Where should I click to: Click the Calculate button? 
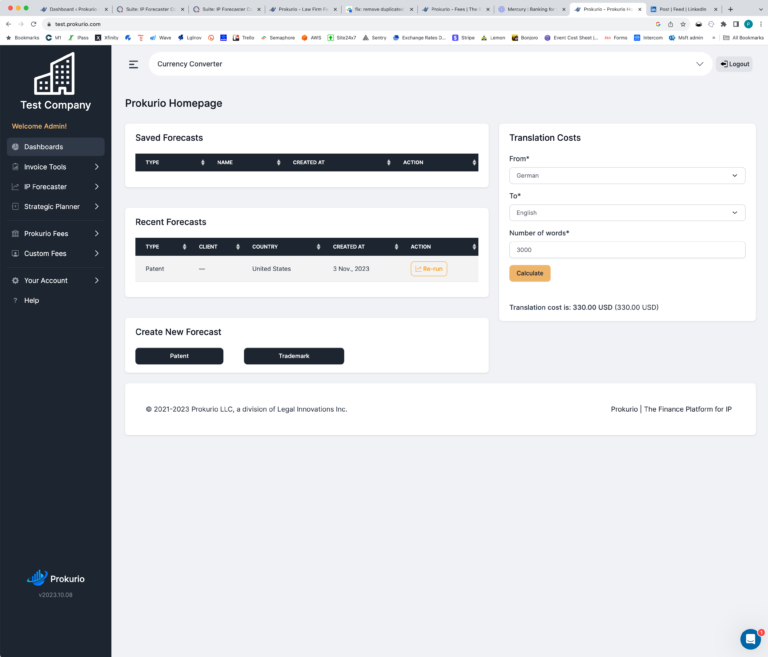click(x=529, y=273)
